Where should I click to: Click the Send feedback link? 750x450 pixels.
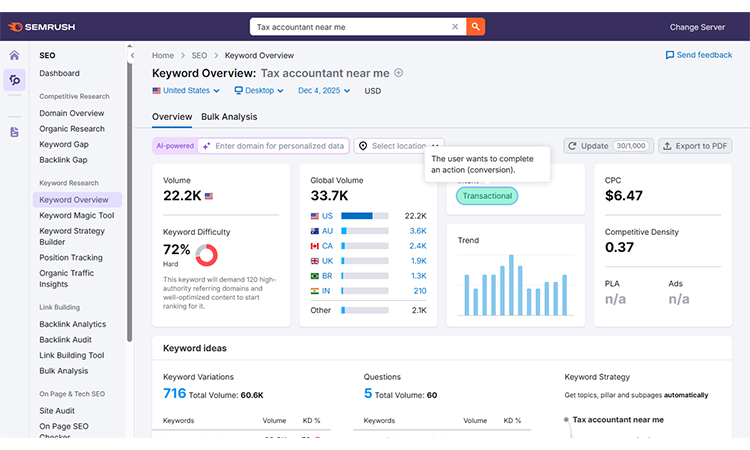point(699,55)
